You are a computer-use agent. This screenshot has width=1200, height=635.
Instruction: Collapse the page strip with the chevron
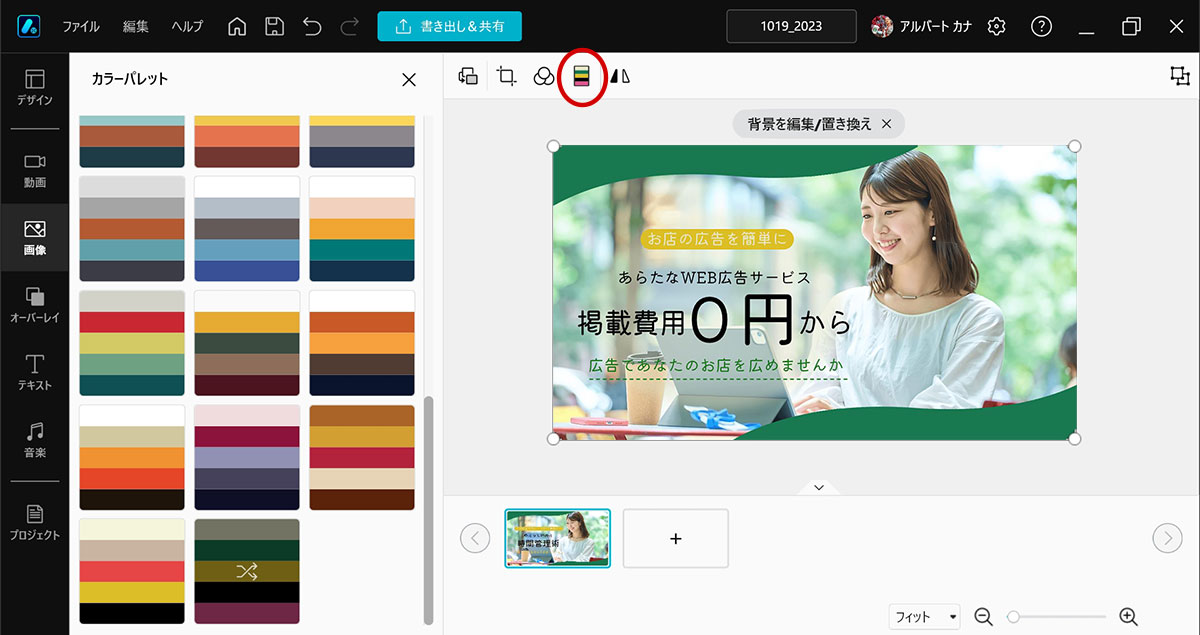pos(819,487)
